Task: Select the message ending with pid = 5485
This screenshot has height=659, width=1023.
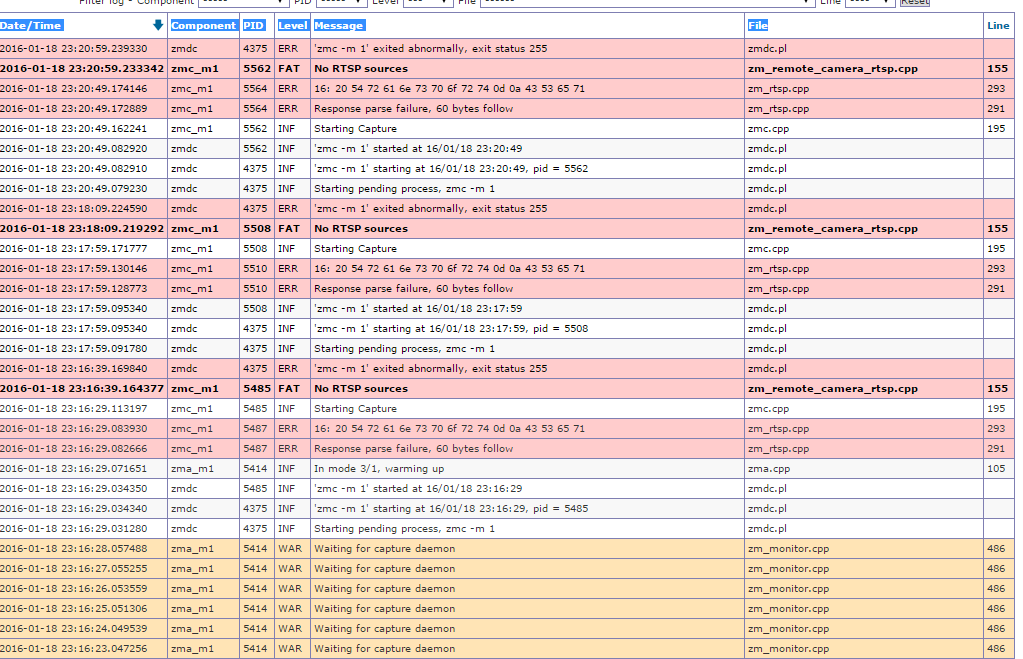Action: click(451, 508)
